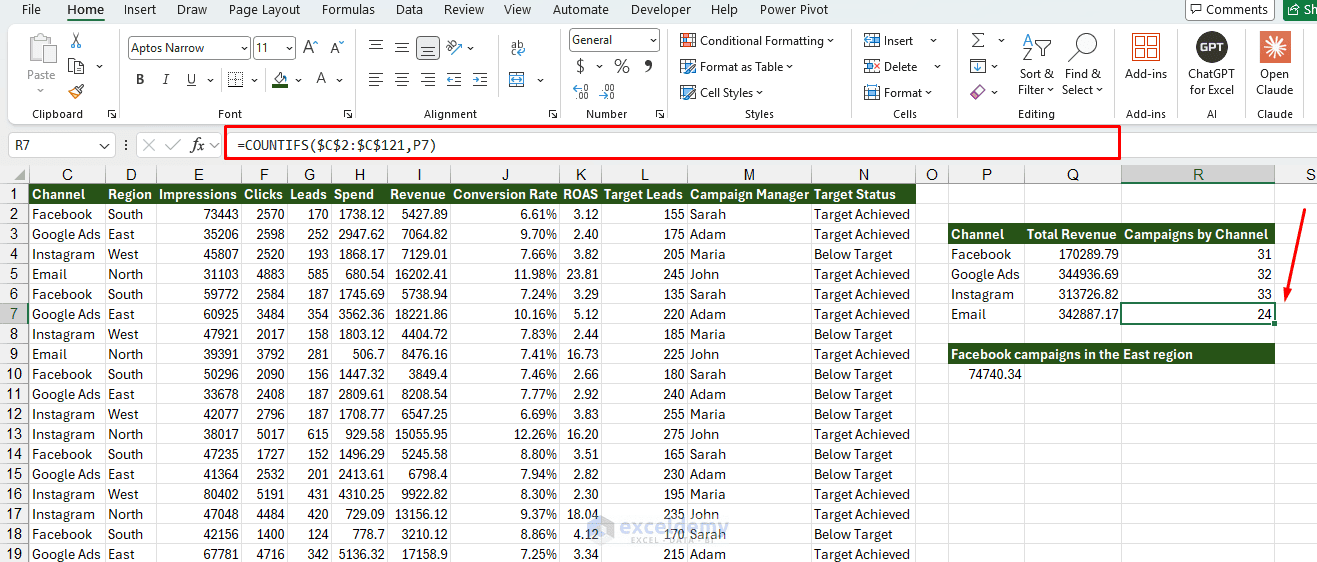This screenshot has height=562, width=1317.
Task: Increase the indent level
Action: tap(481, 79)
